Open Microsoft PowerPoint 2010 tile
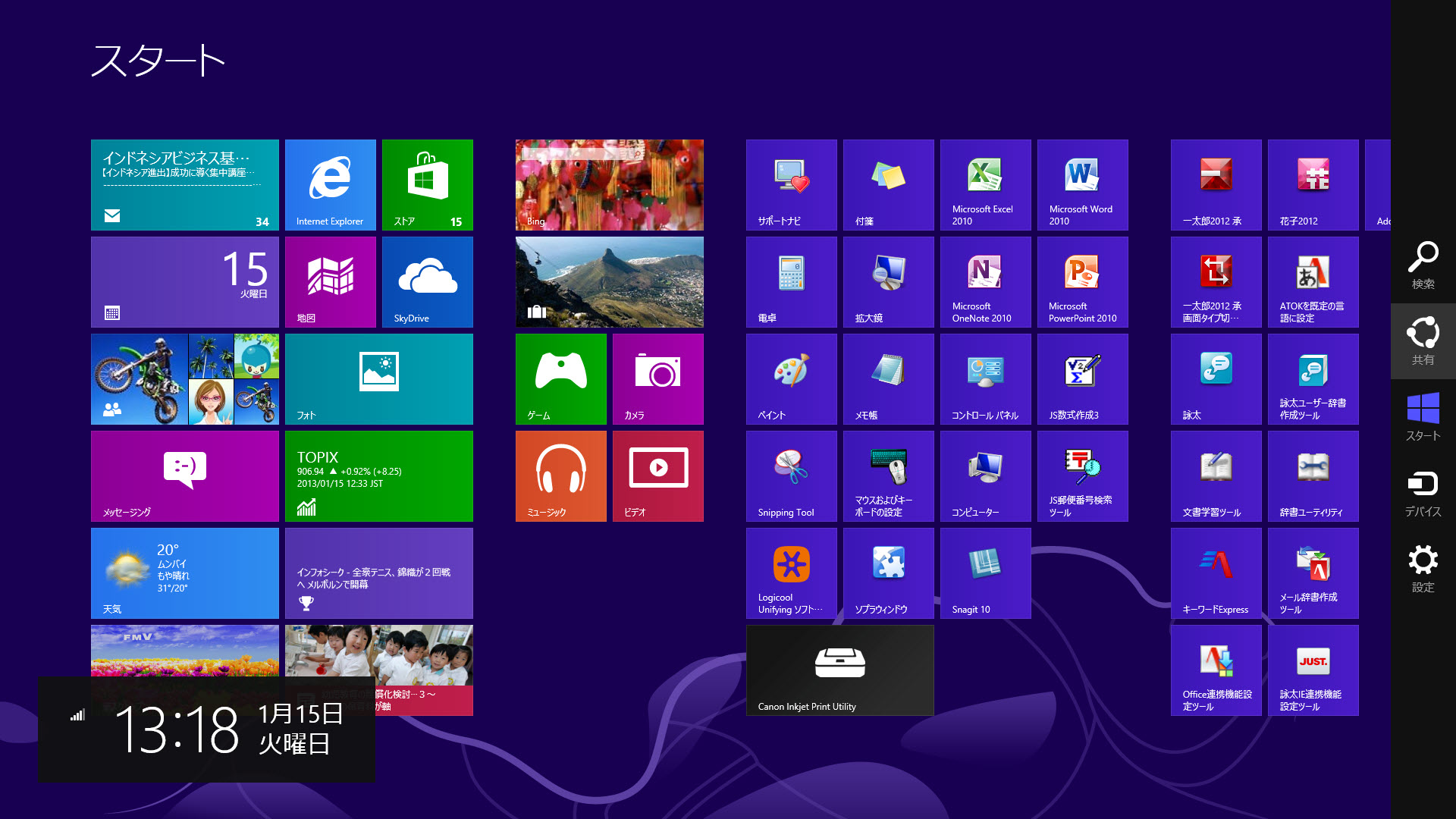 [1082, 281]
